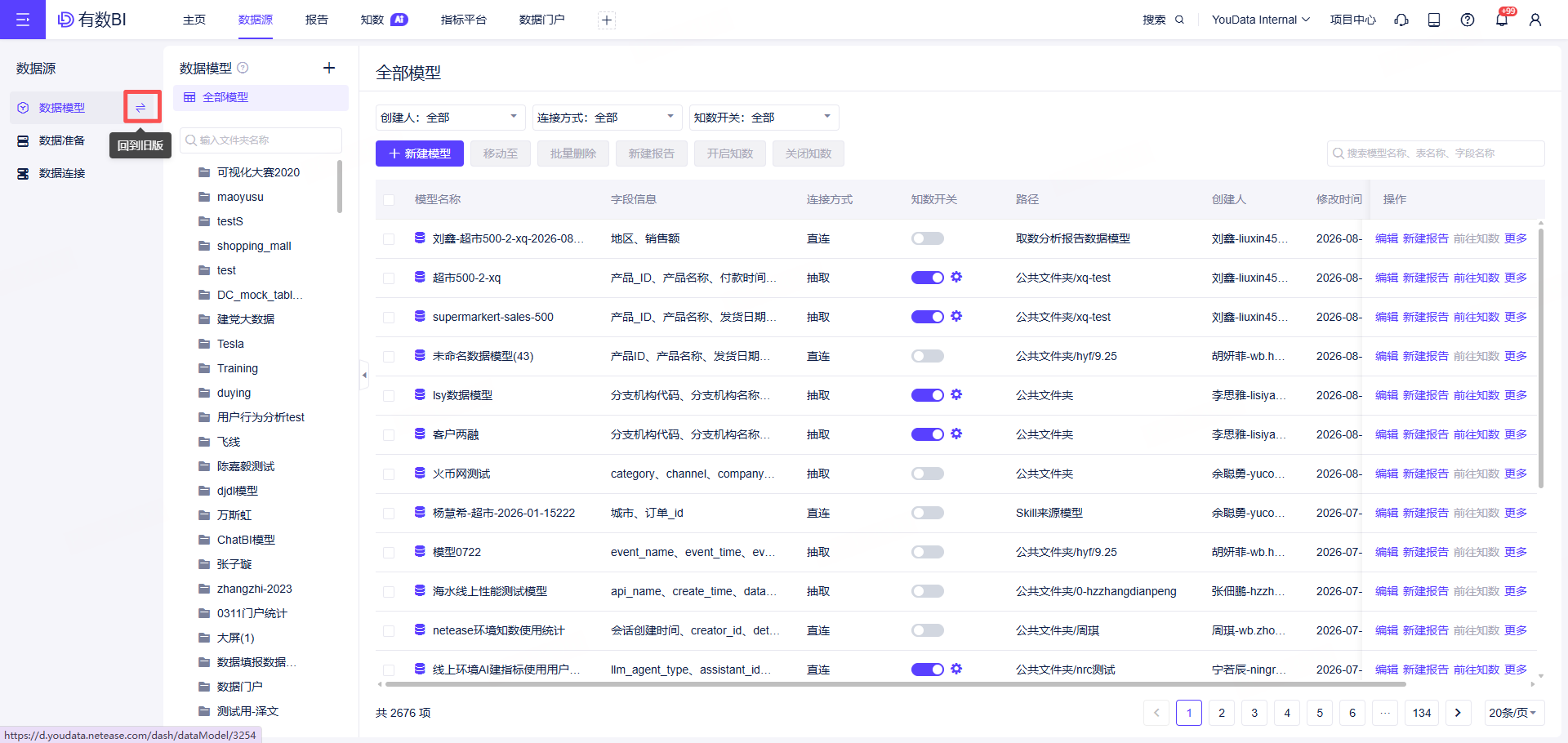
Task: Switch to the 报告 tab
Action: click(317, 20)
